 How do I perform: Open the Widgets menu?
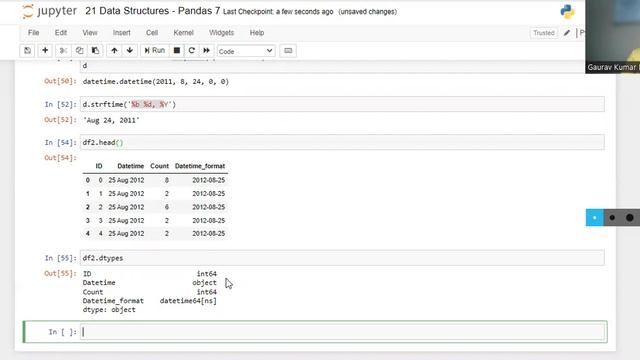(x=221, y=33)
